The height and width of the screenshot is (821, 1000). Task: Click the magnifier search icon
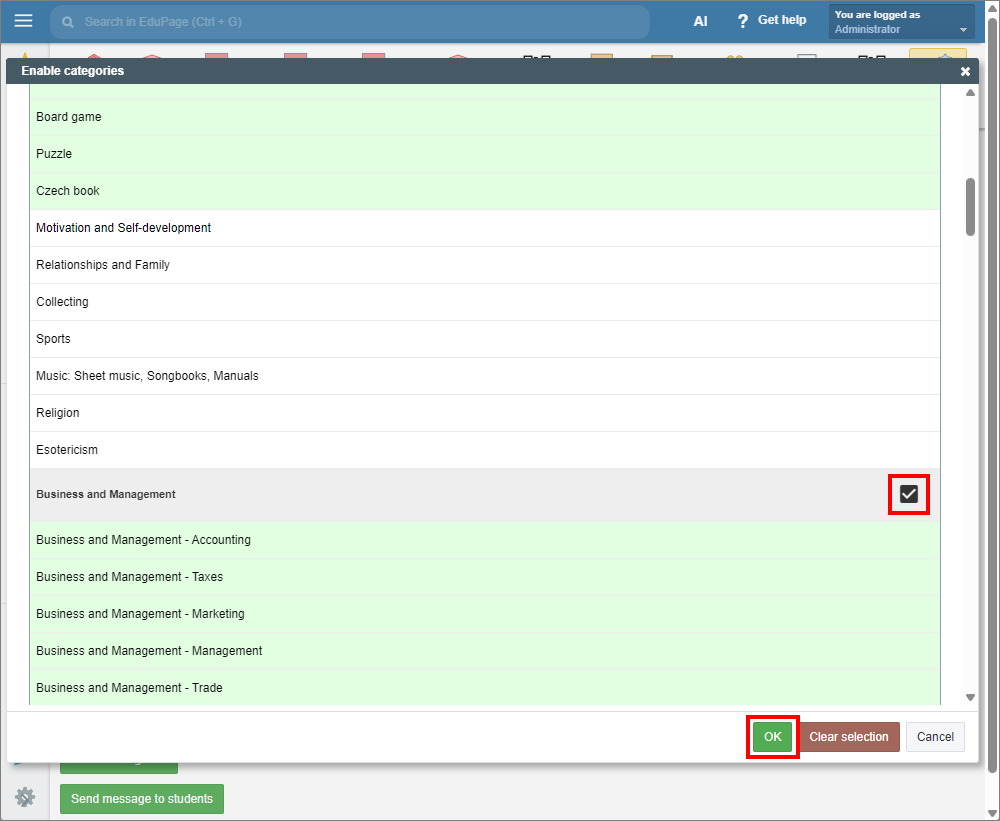[68, 22]
